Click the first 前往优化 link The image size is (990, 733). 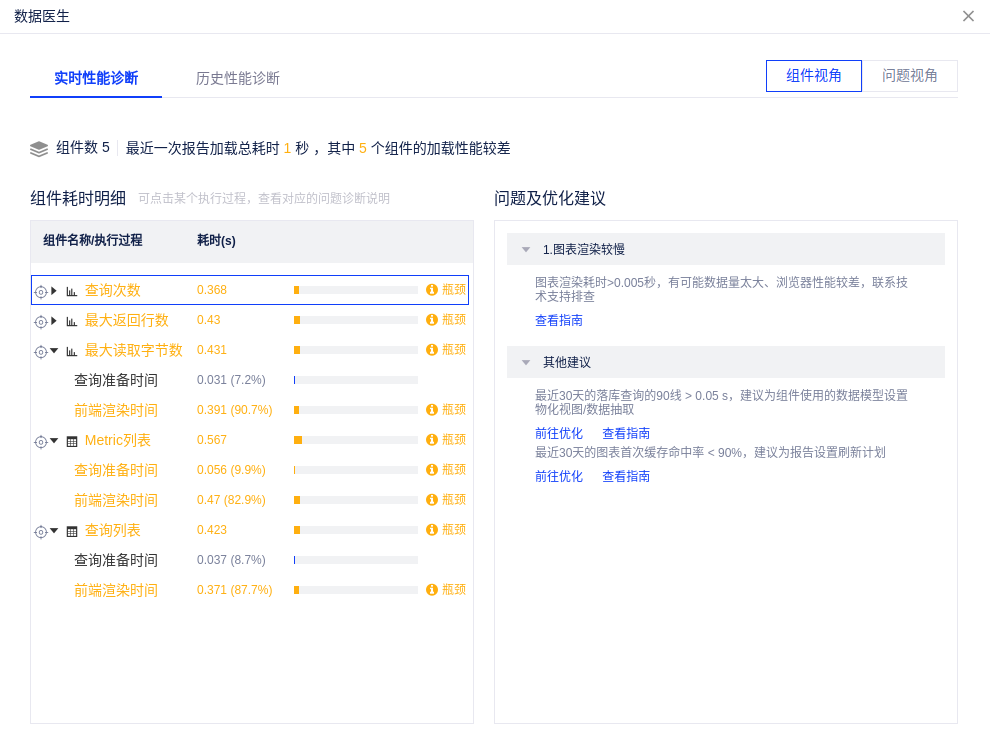pos(559,433)
